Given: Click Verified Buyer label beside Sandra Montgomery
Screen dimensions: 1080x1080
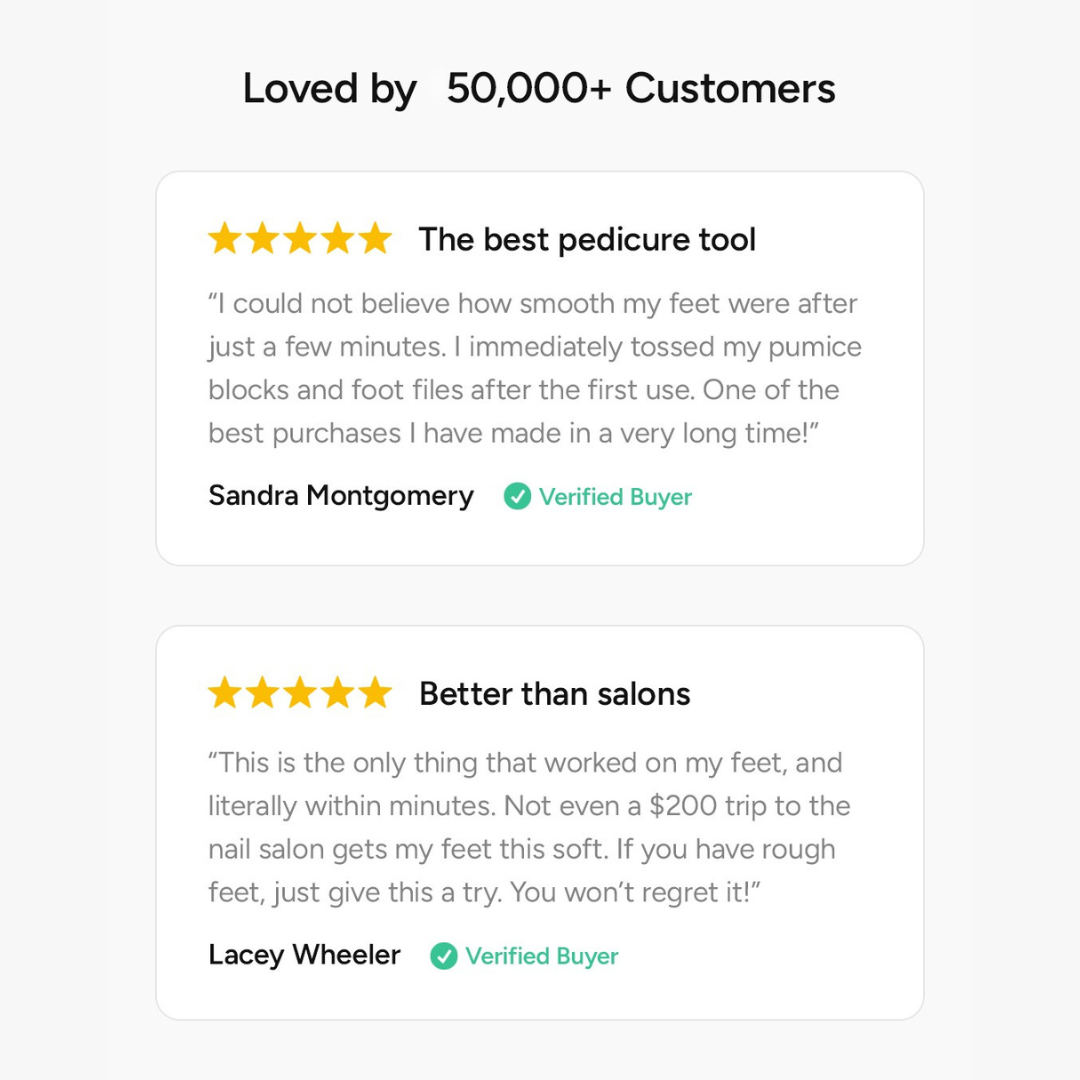Looking at the screenshot, I should pyautogui.click(x=615, y=497).
